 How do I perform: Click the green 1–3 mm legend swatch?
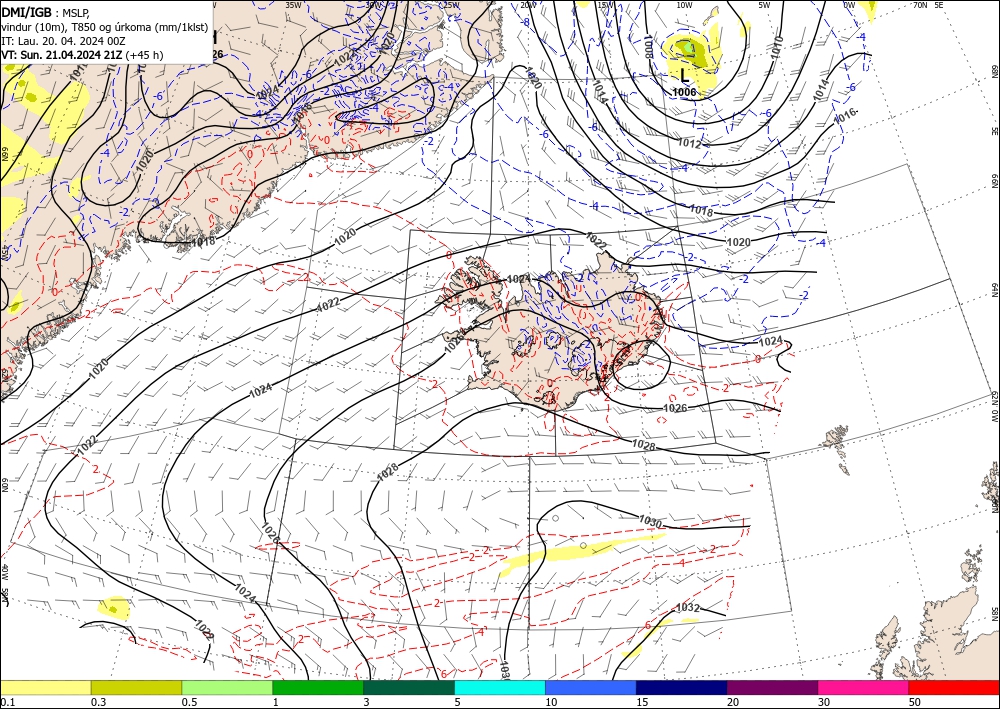click(318, 687)
